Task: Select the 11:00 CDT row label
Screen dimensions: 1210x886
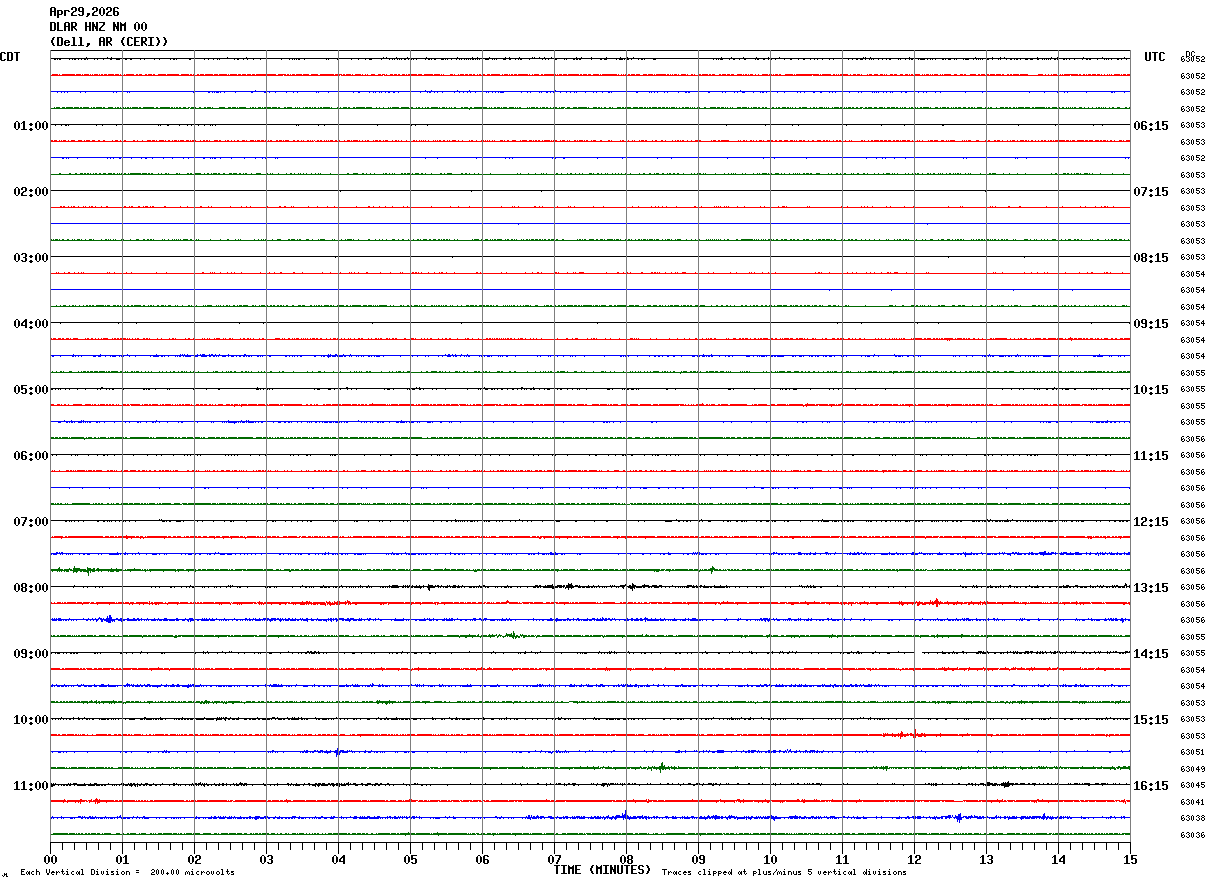Action: pyautogui.click(x=31, y=786)
